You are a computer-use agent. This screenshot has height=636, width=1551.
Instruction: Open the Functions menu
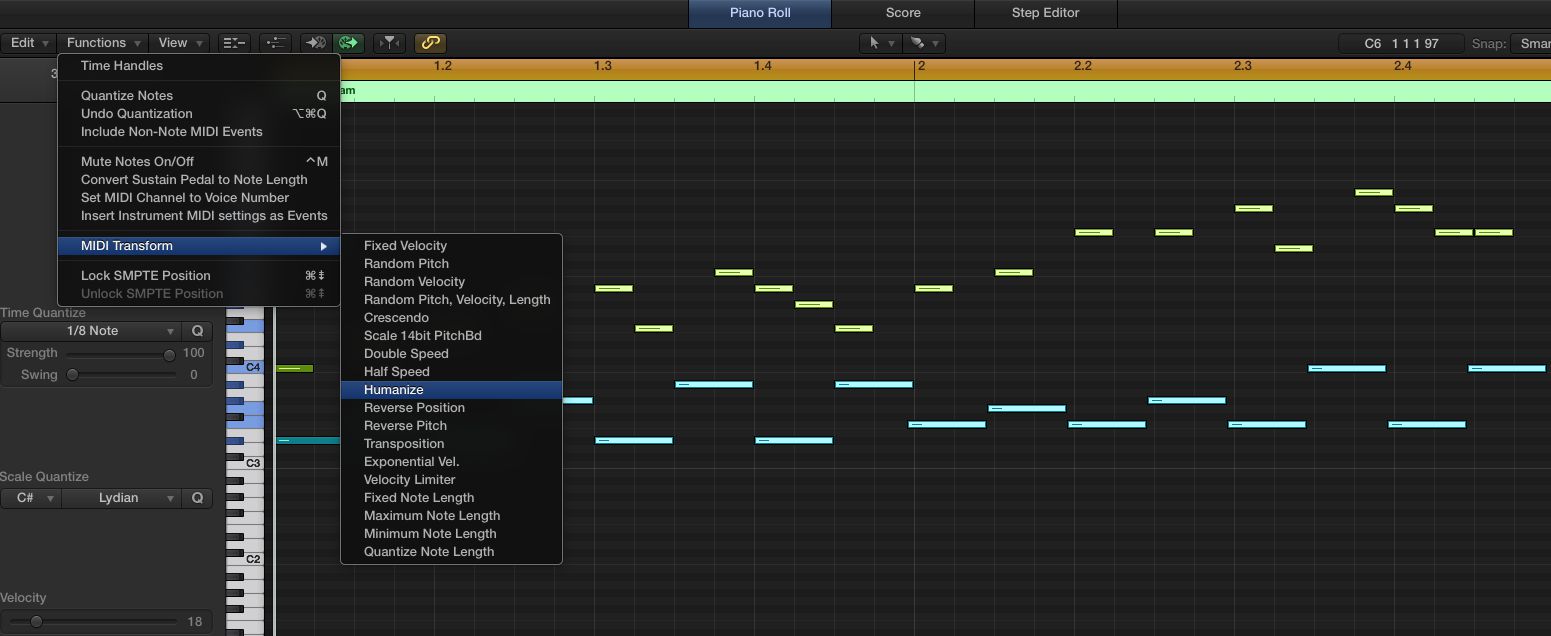click(103, 43)
